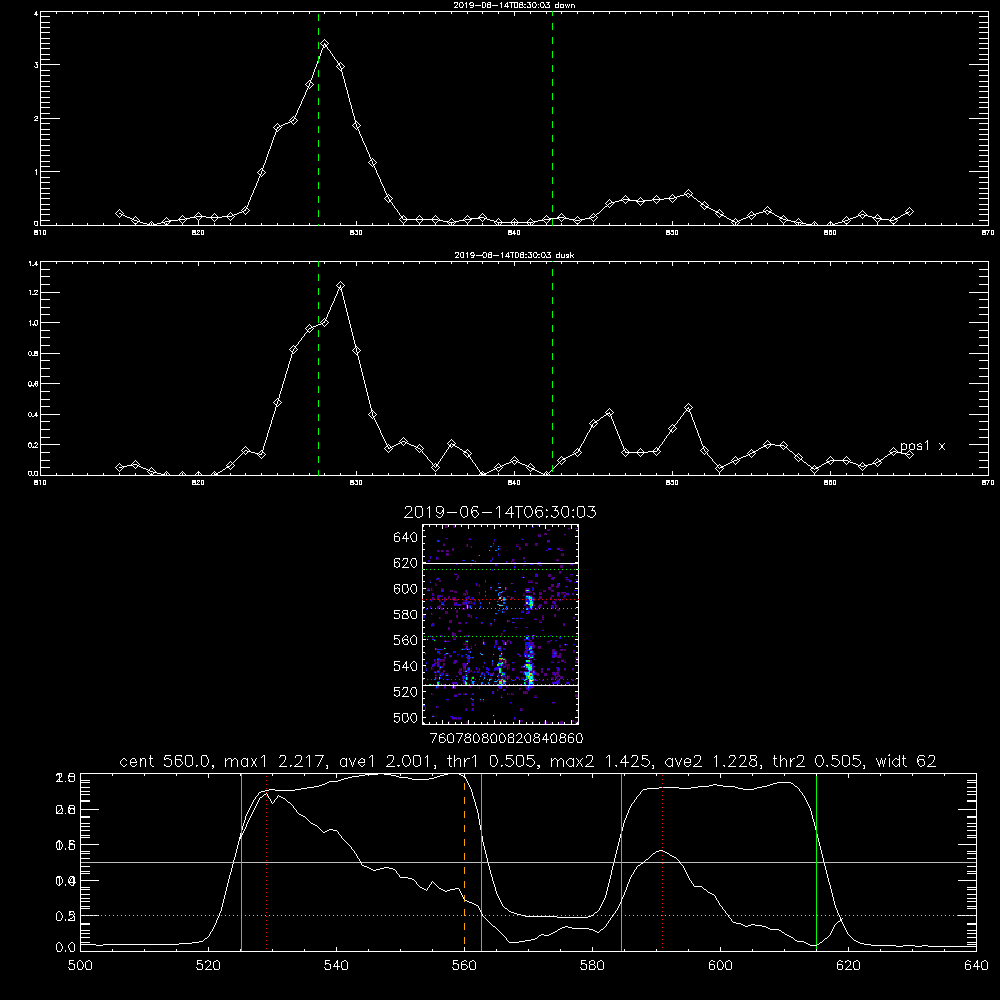Click profile plot y-axis label 0.0
The width and height of the screenshot is (1000, 1000).
(x=65, y=948)
